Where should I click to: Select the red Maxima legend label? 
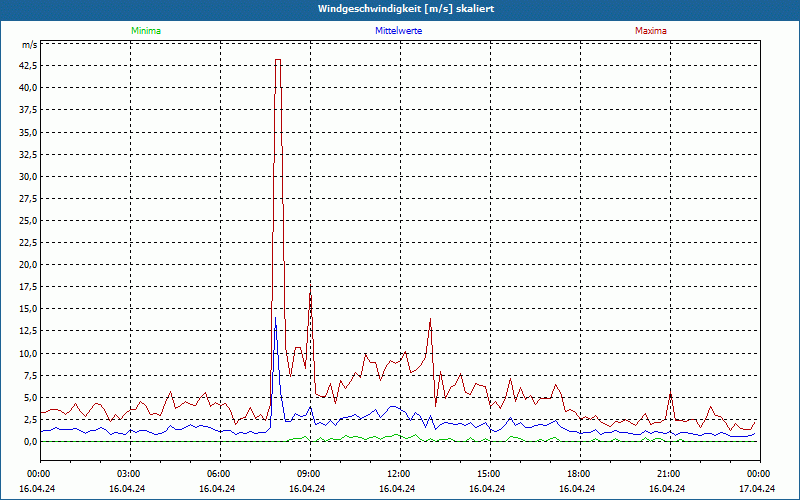(x=651, y=31)
